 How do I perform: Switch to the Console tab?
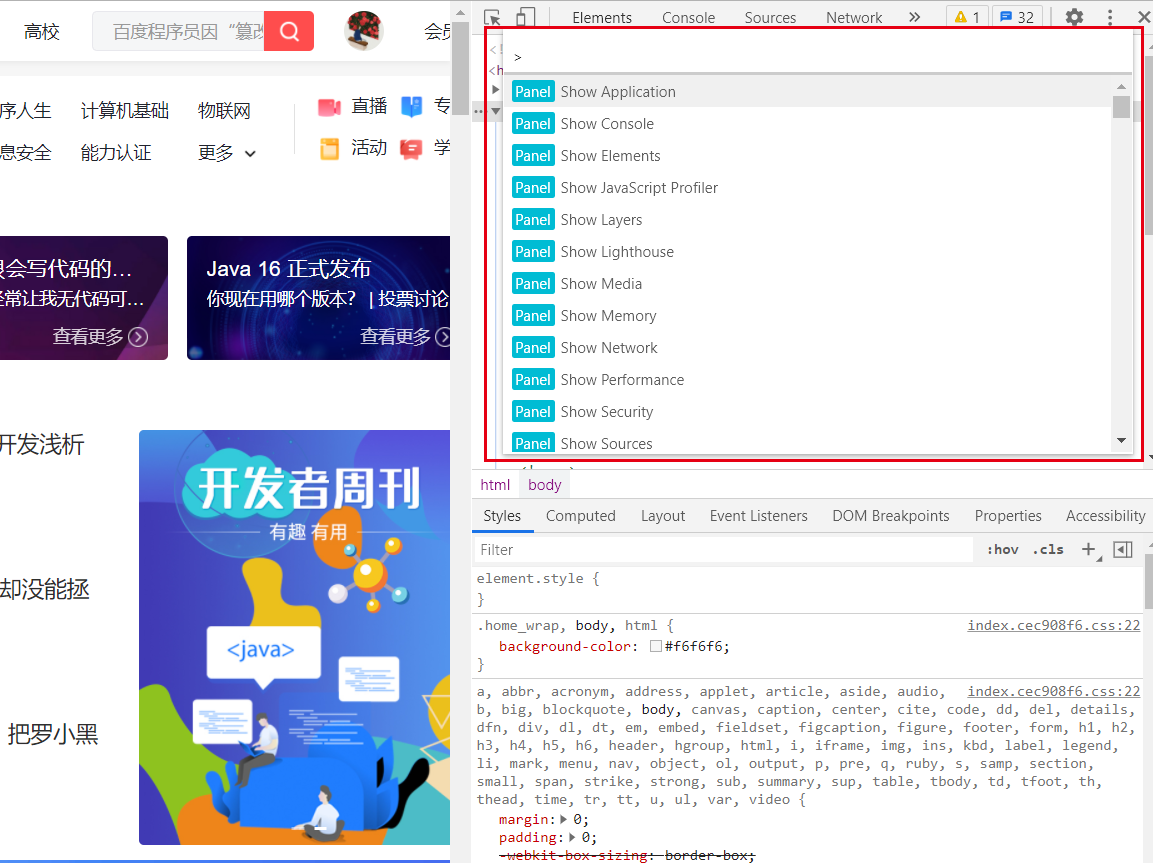688,16
